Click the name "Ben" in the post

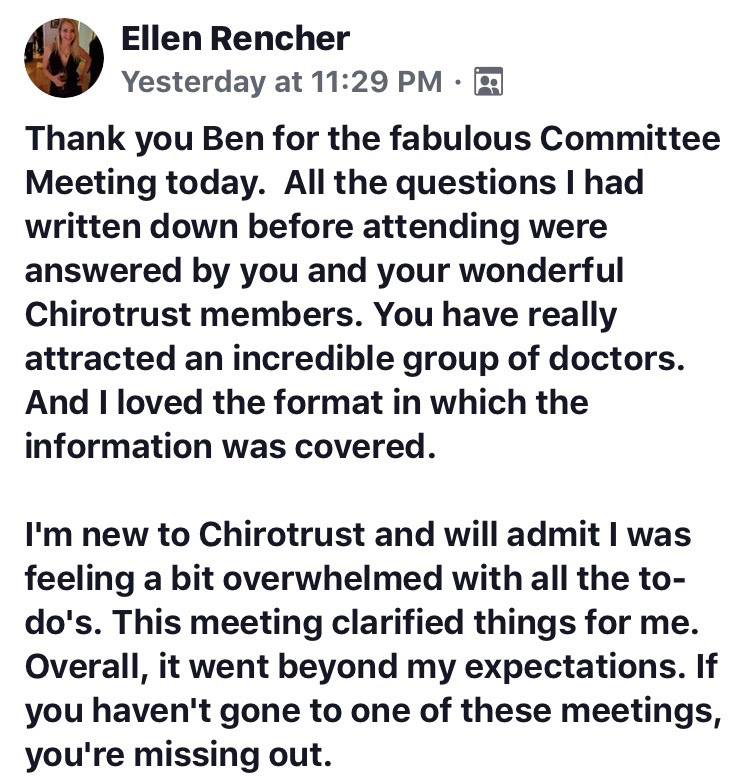[x=233, y=138]
